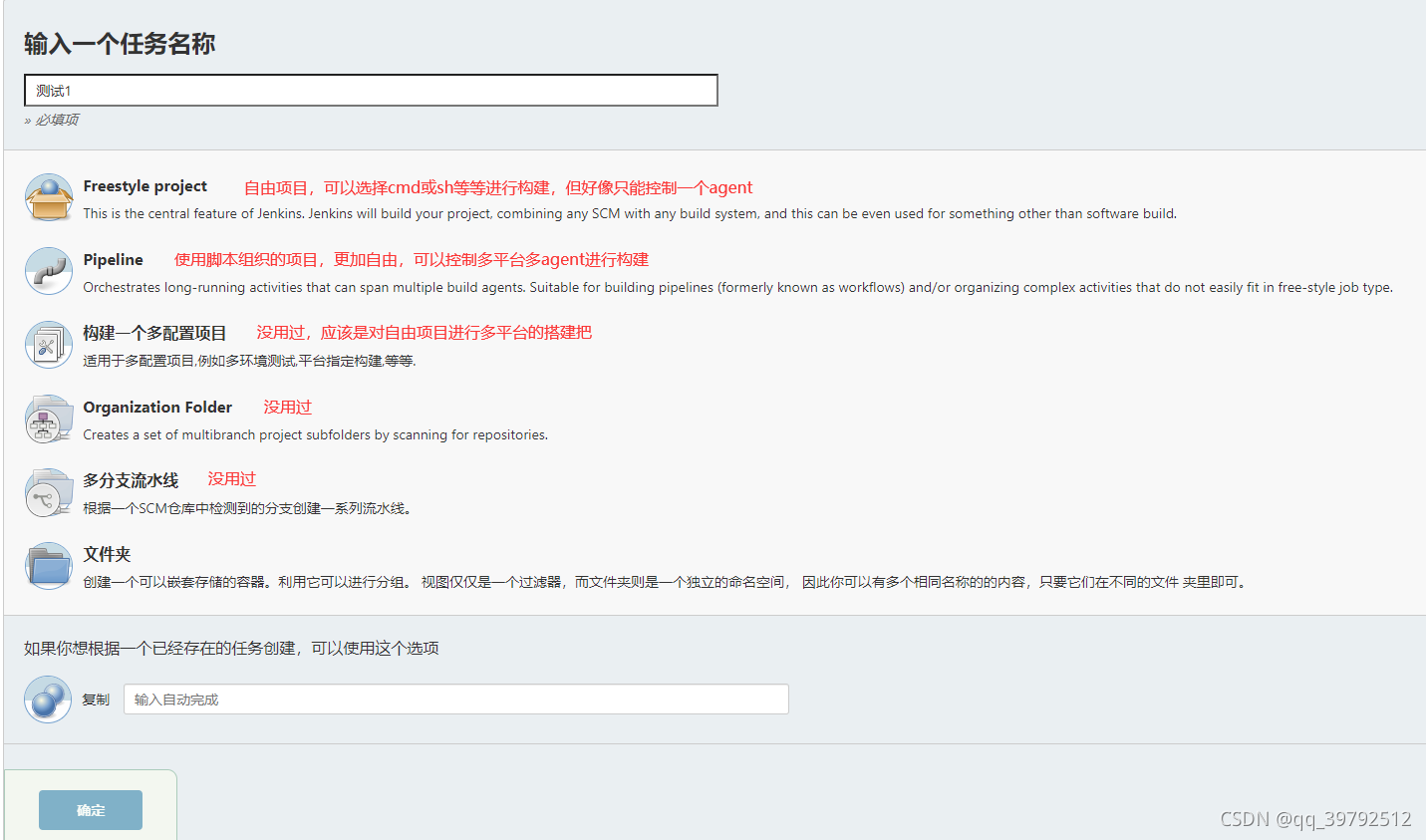The image size is (1426, 840).
Task: Click the 创建一个可以嵌套存储的容器 description
Action: point(666,582)
